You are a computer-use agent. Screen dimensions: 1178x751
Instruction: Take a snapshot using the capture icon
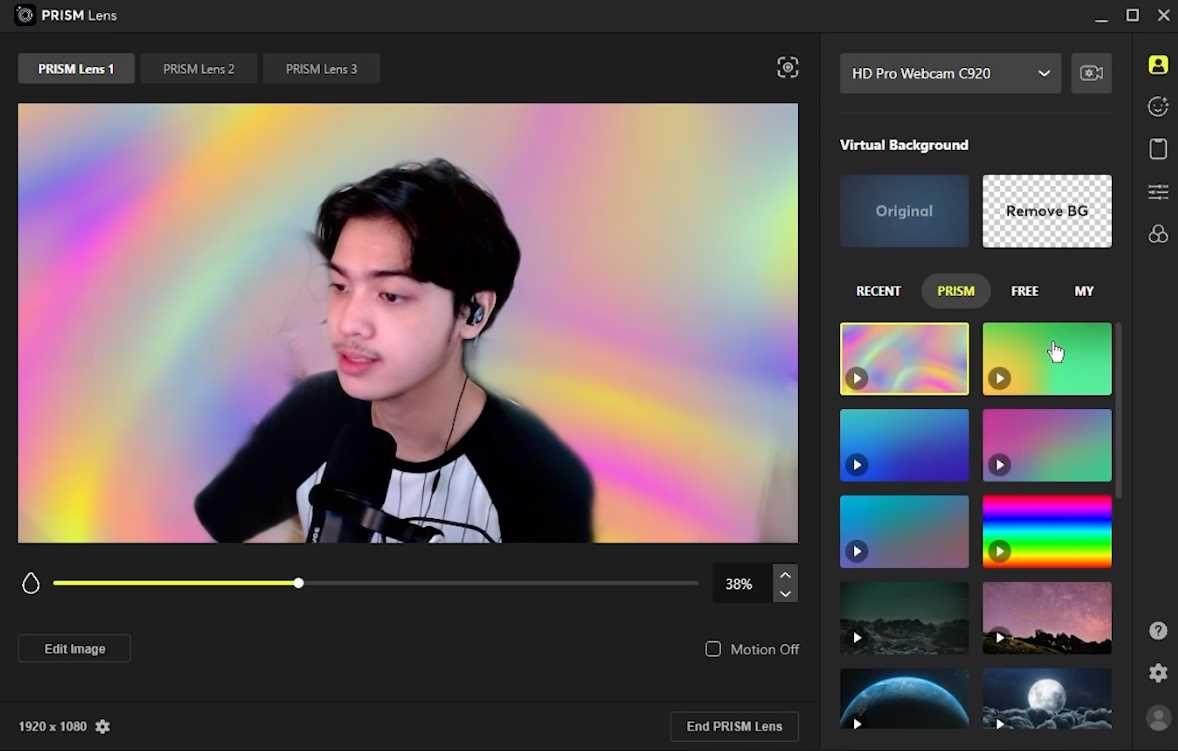tap(787, 67)
